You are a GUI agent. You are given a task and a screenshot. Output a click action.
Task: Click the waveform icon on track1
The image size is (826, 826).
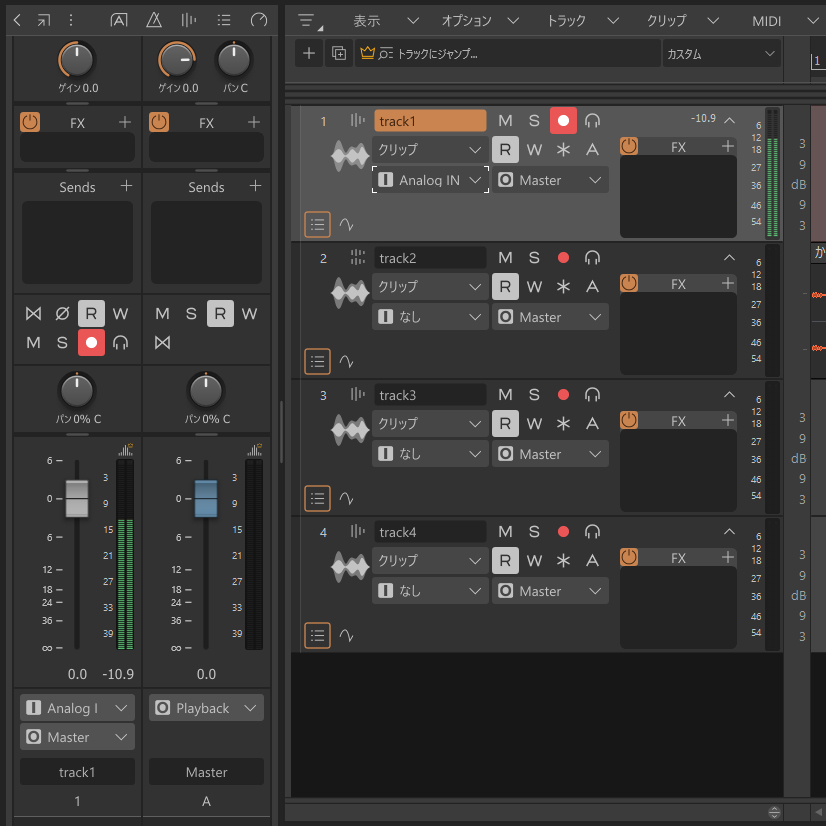(x=350, y=156)
